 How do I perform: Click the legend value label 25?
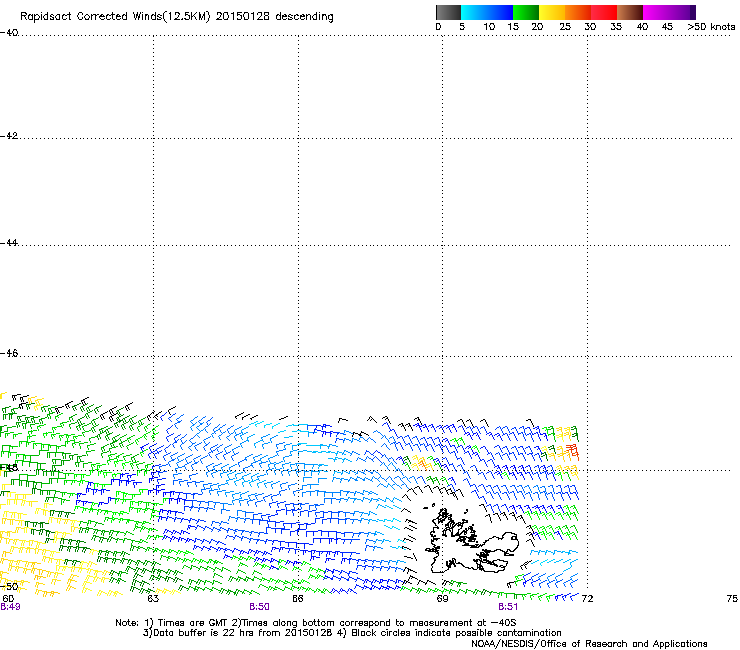click(565, 27)
